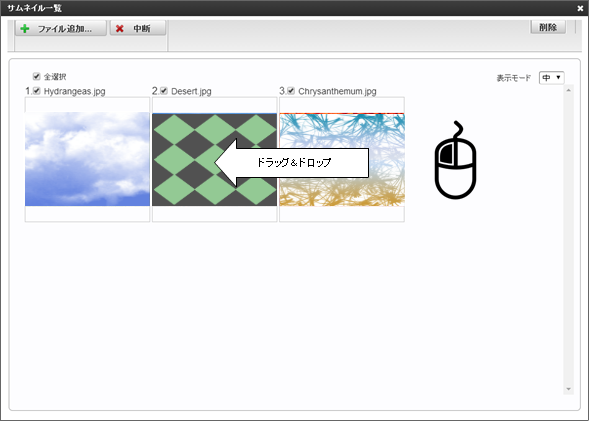Close the サムネイル一覧 dialog
Image resolution: width=589 pixels, height=421 pixels.
click(x=580, y=8)
